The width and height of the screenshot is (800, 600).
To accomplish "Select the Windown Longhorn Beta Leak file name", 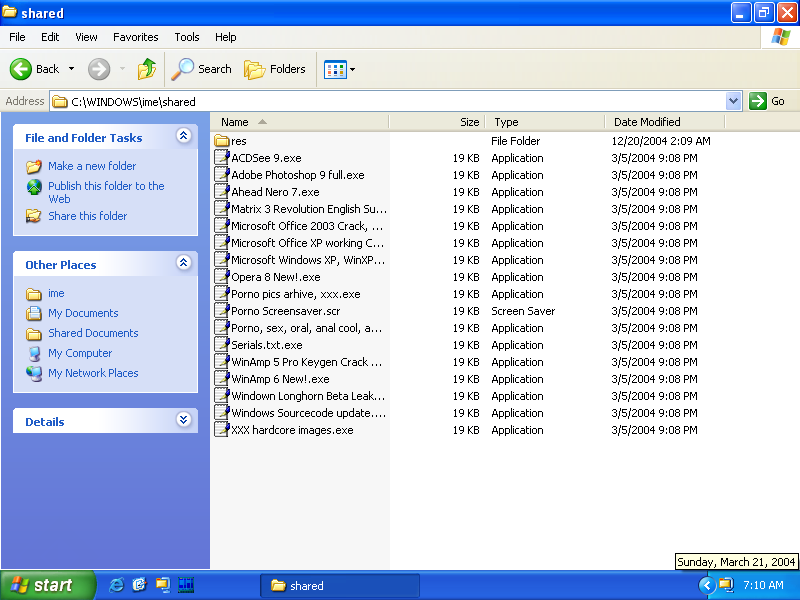I will [x=308, y=396].
